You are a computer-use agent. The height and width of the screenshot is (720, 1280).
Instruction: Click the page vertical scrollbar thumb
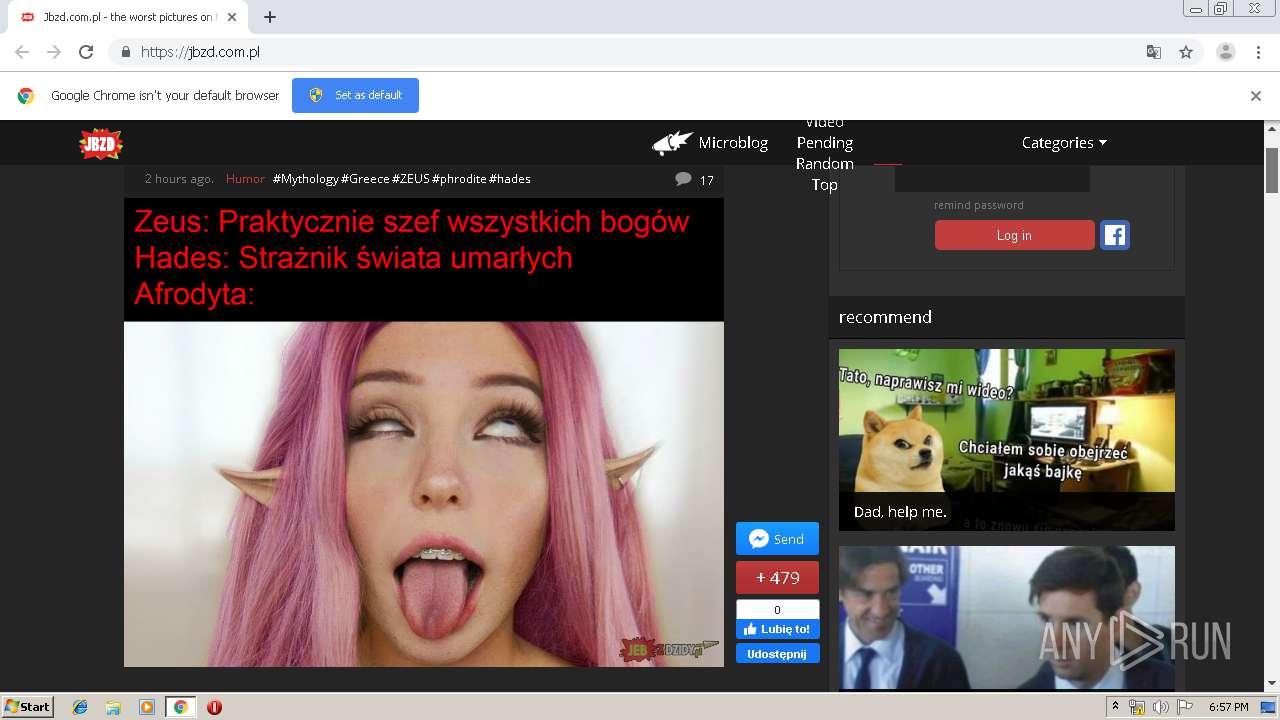click(1272, 170)
